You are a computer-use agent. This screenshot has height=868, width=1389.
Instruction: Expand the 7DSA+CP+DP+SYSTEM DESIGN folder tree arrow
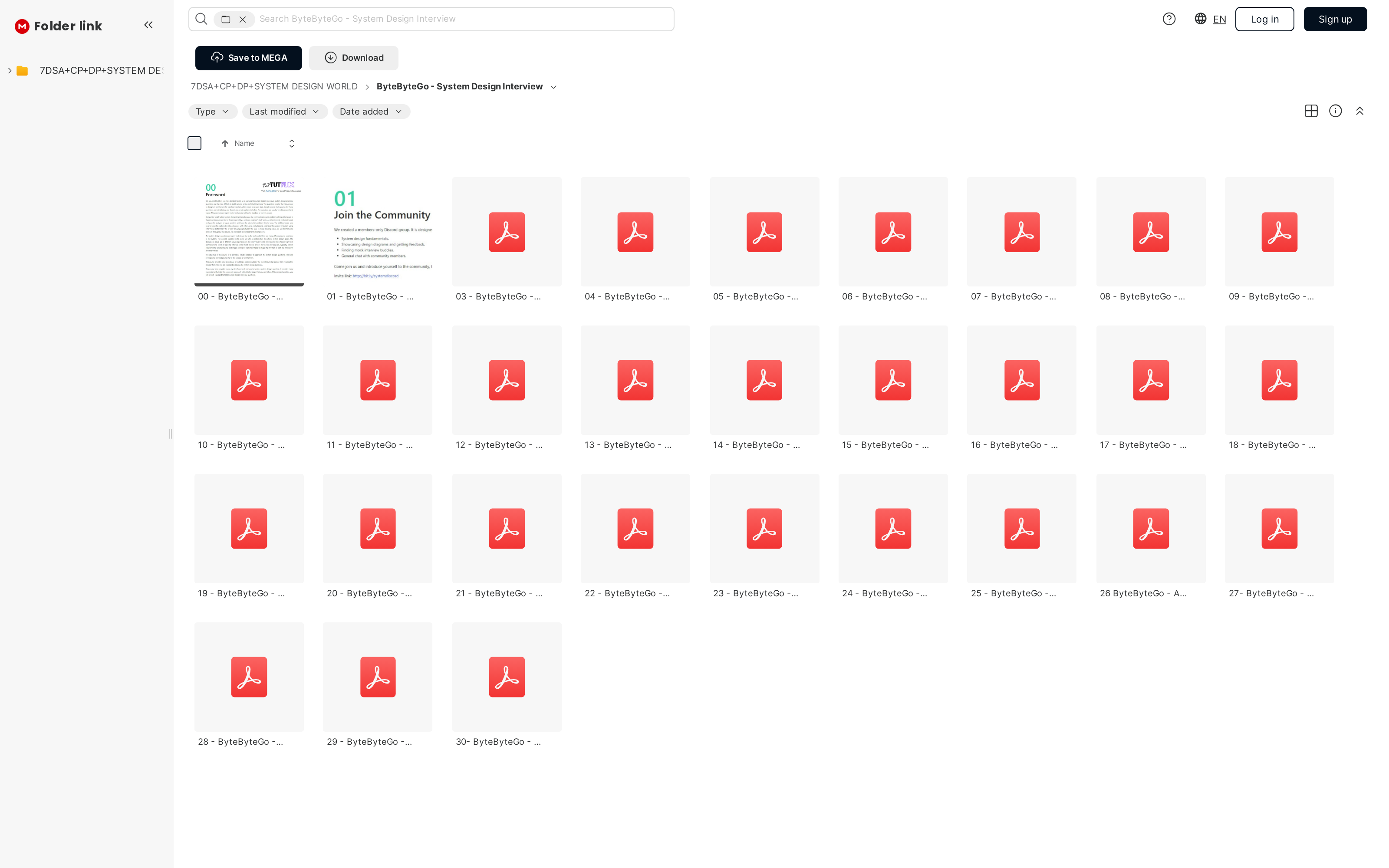(10, 71)
